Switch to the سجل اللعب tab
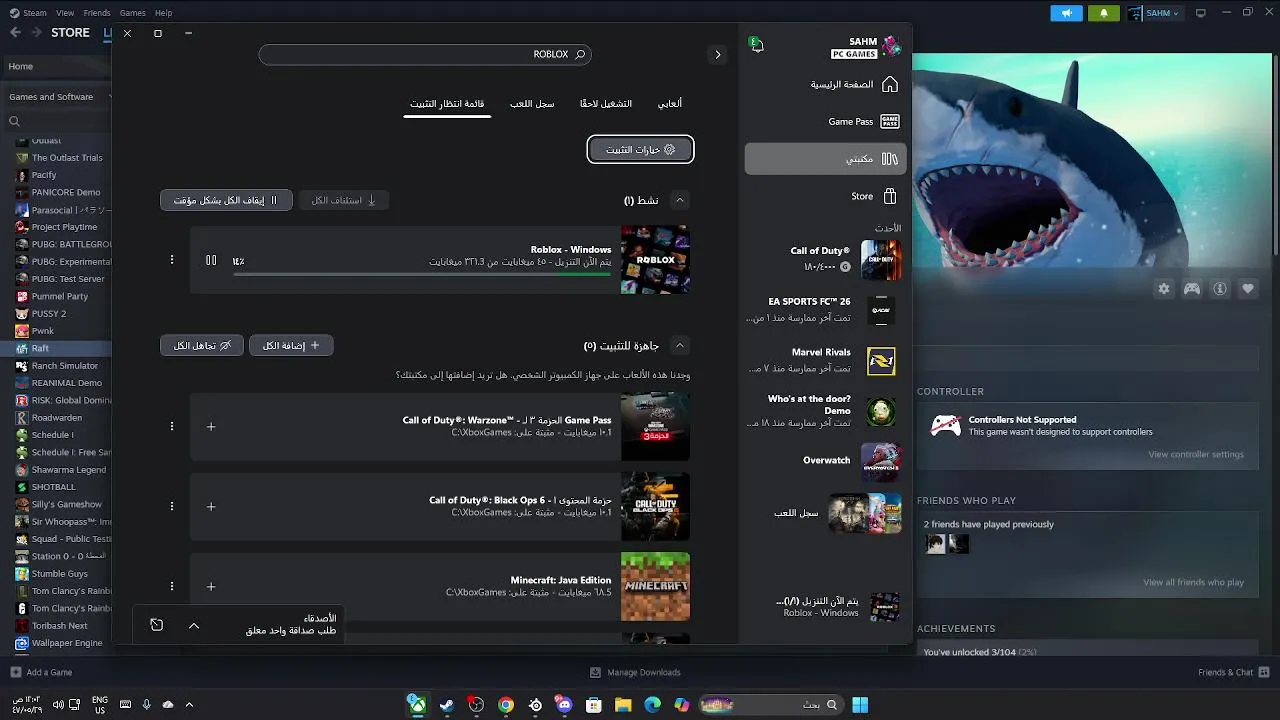The image size is (1280, 720). (x=532, y=104)
